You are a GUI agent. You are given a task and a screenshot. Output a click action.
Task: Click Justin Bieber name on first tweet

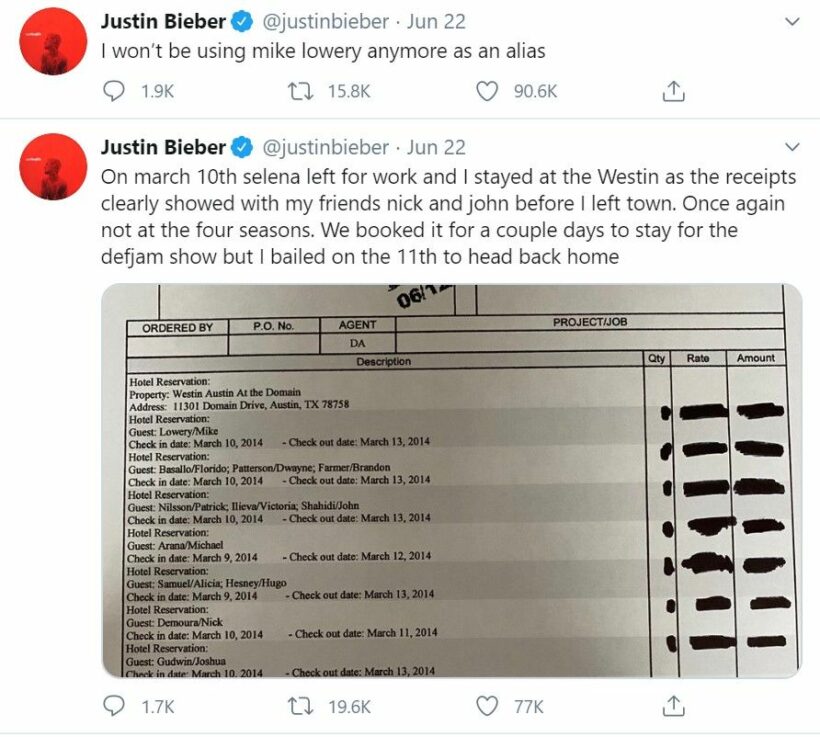pos(163,21)
